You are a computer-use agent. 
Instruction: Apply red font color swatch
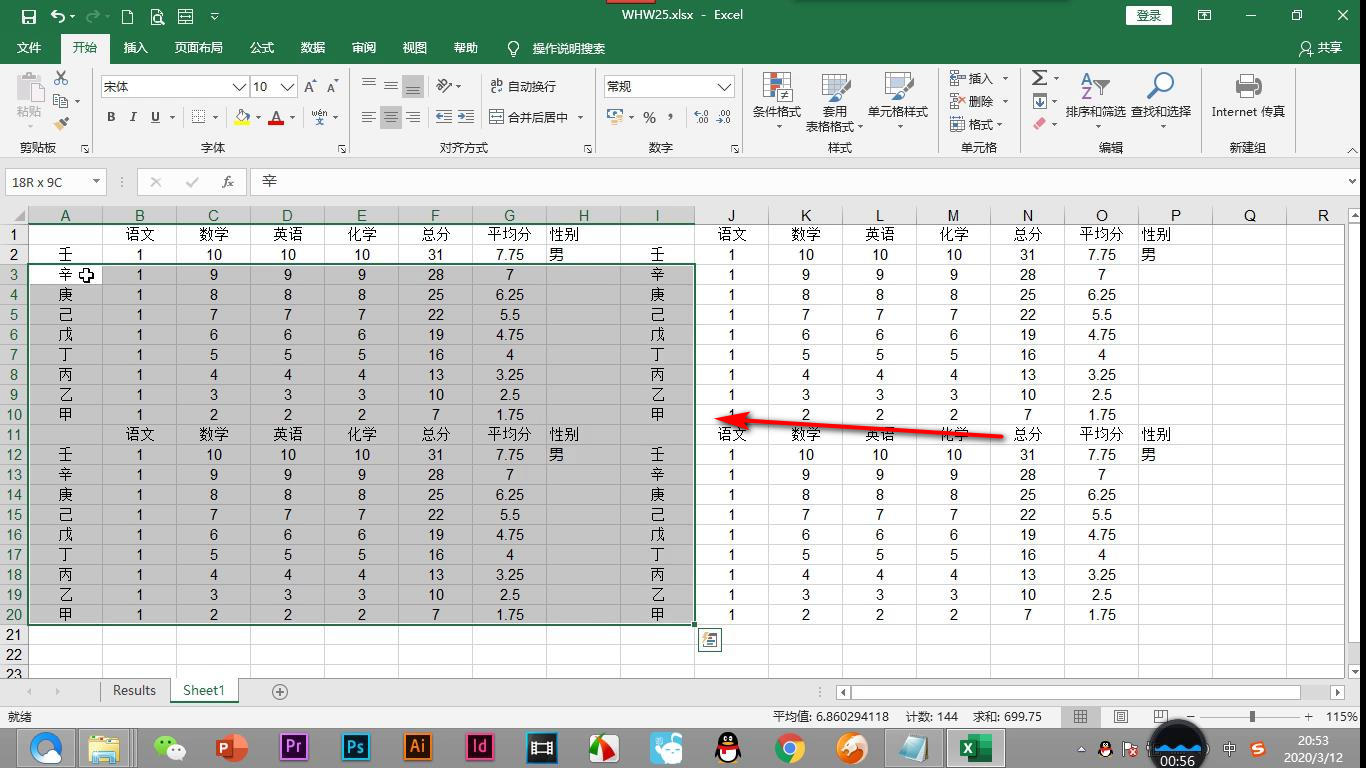(x=276, y=117)
